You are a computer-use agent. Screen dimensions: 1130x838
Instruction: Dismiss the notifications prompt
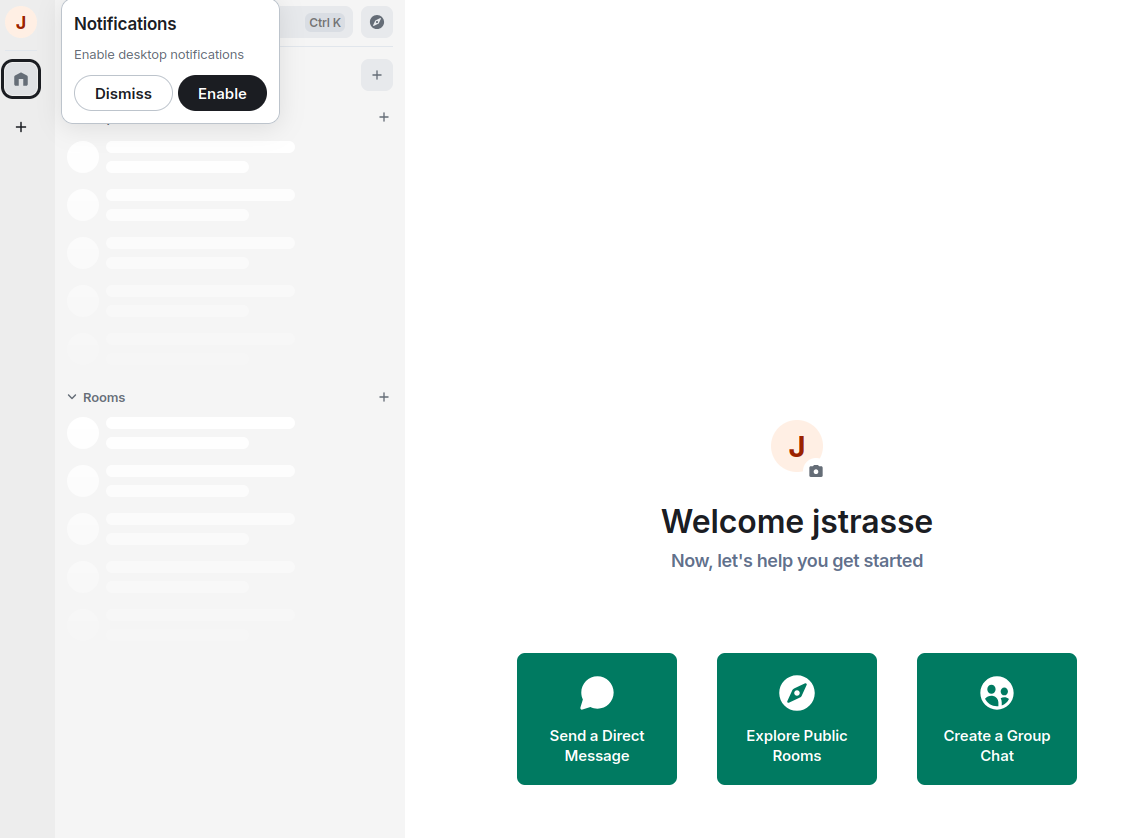123,94
